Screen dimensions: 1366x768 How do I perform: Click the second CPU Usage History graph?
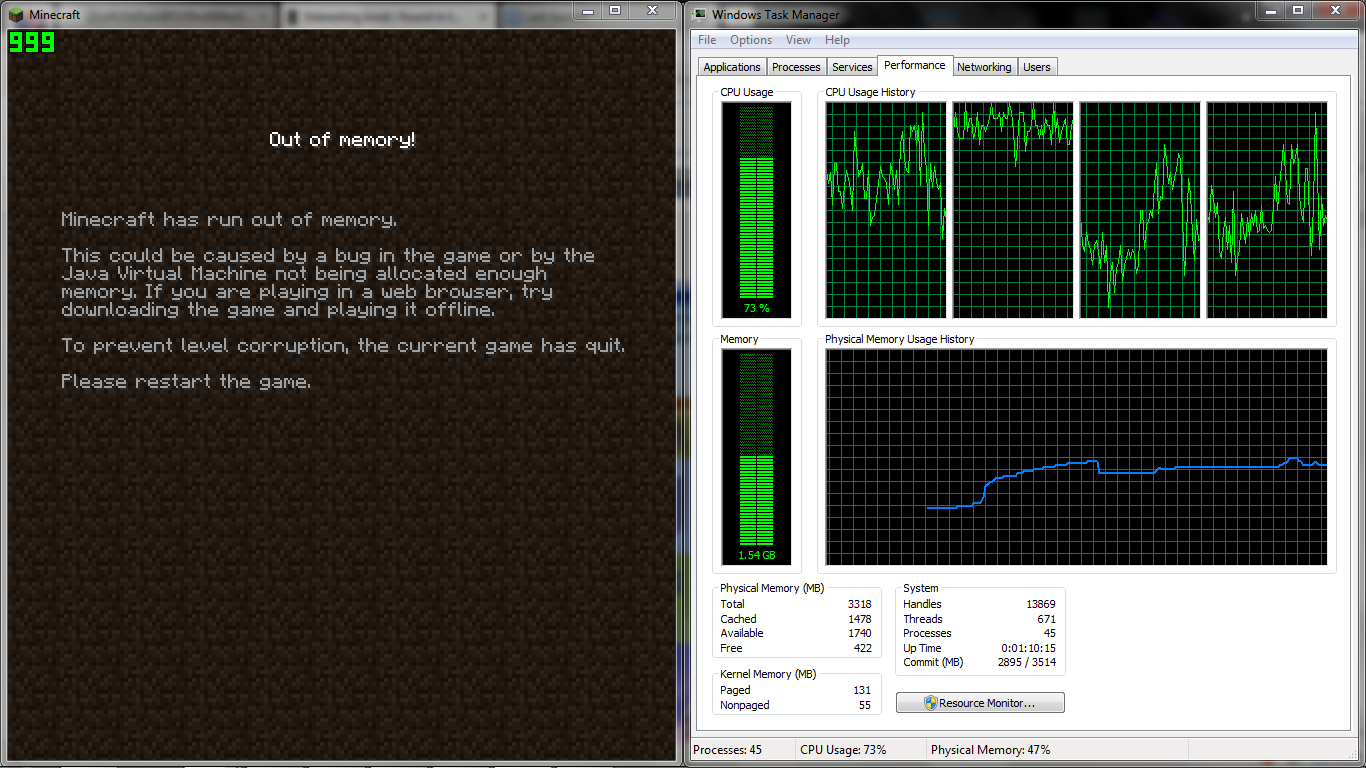coord(1012,210)
